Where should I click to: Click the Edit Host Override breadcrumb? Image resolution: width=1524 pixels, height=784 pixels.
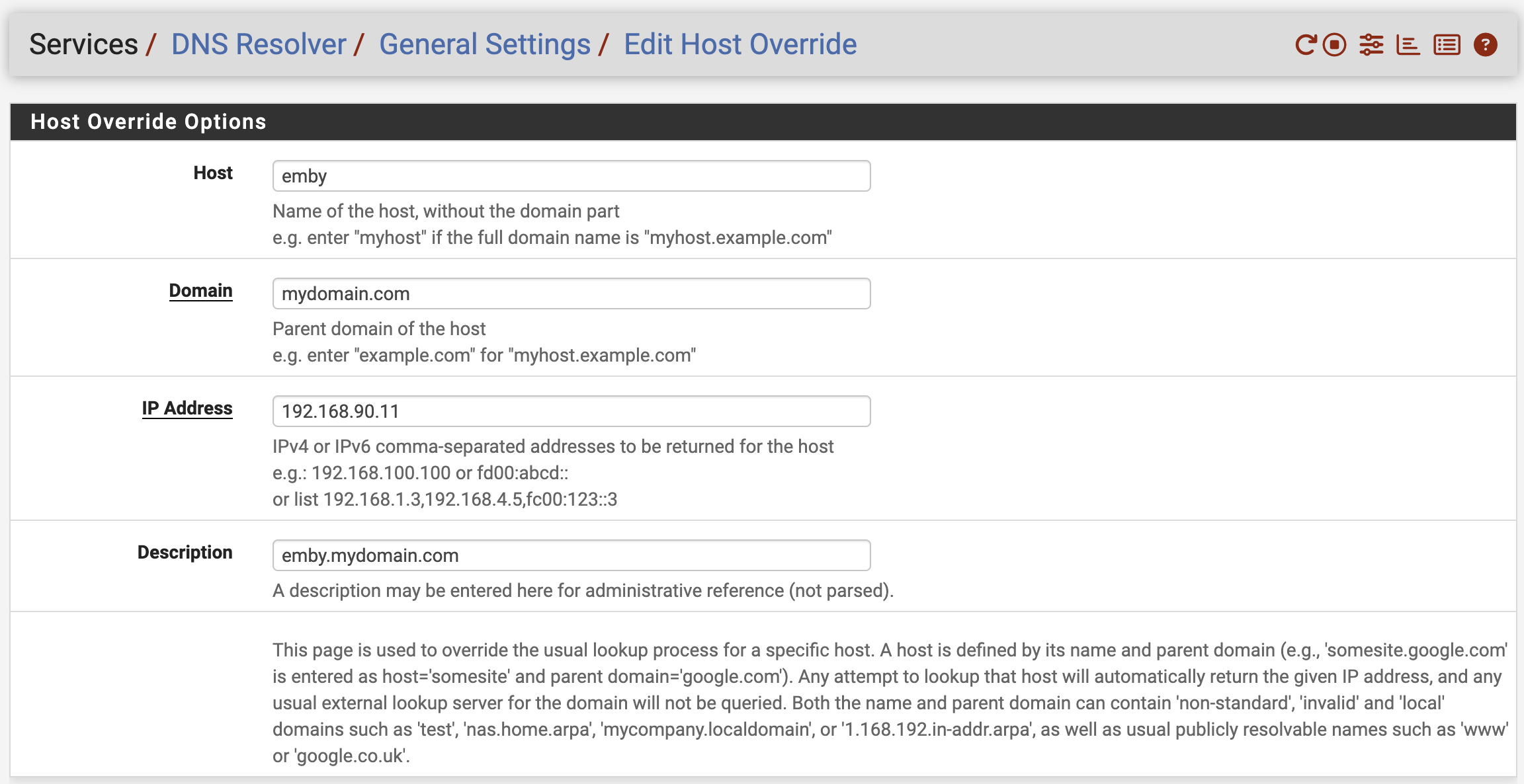coord(740,45)
